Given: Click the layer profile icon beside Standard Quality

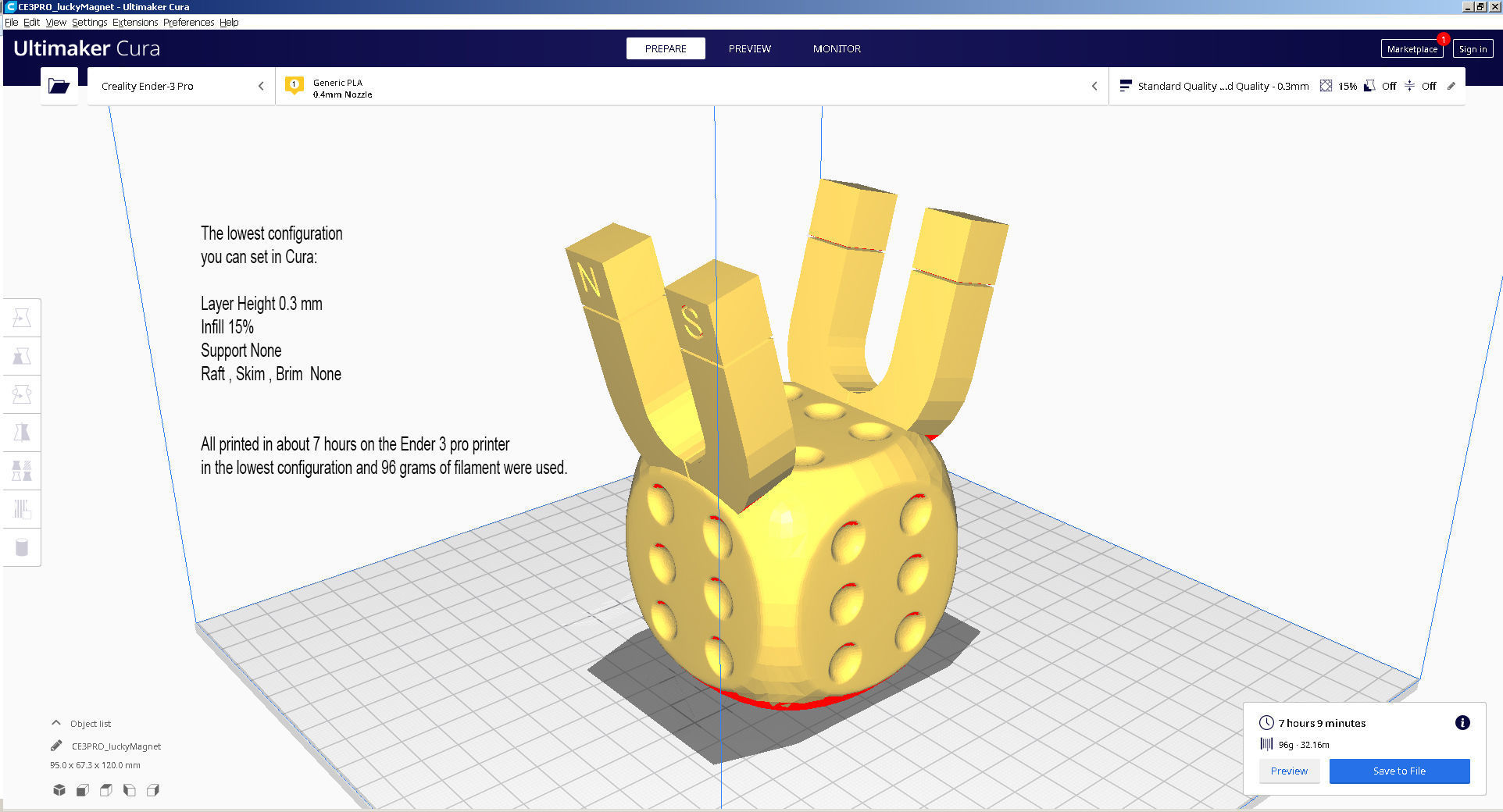Looking at the screenshot, I should [x=1126, y=86].
